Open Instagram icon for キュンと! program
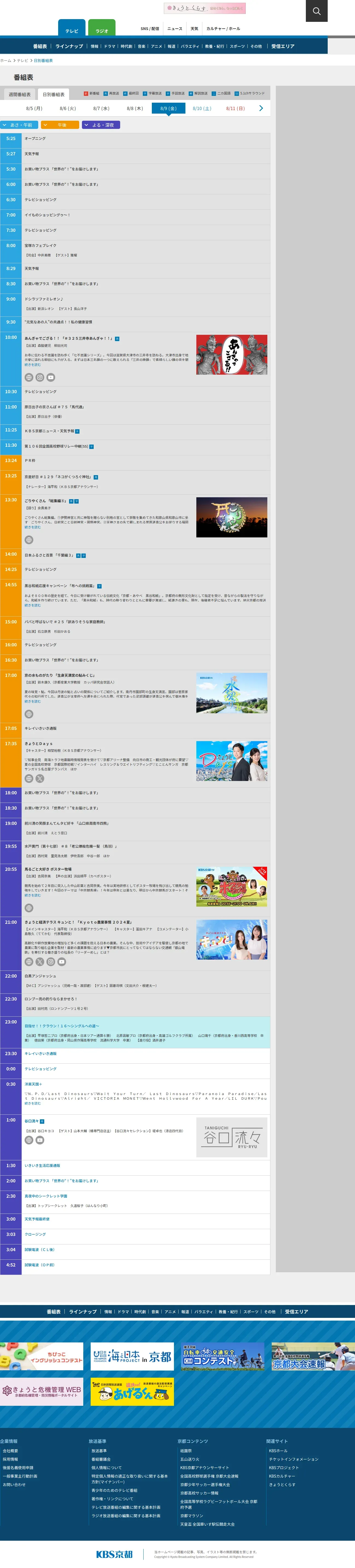 pos(51,962)
